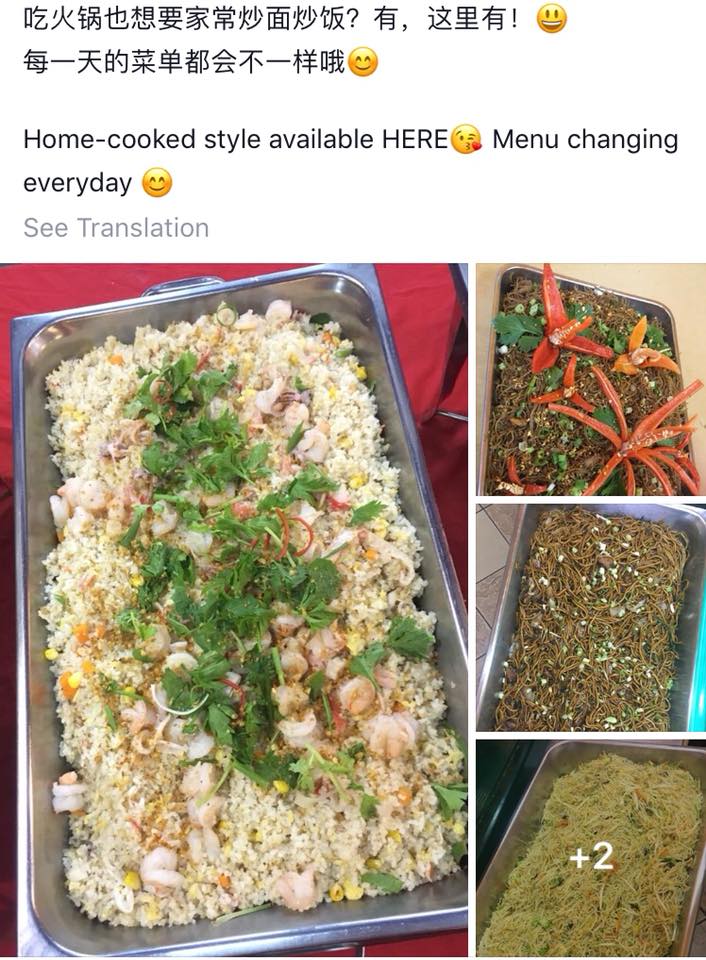Click the "每一天的菜单" text line

(185, 62)
